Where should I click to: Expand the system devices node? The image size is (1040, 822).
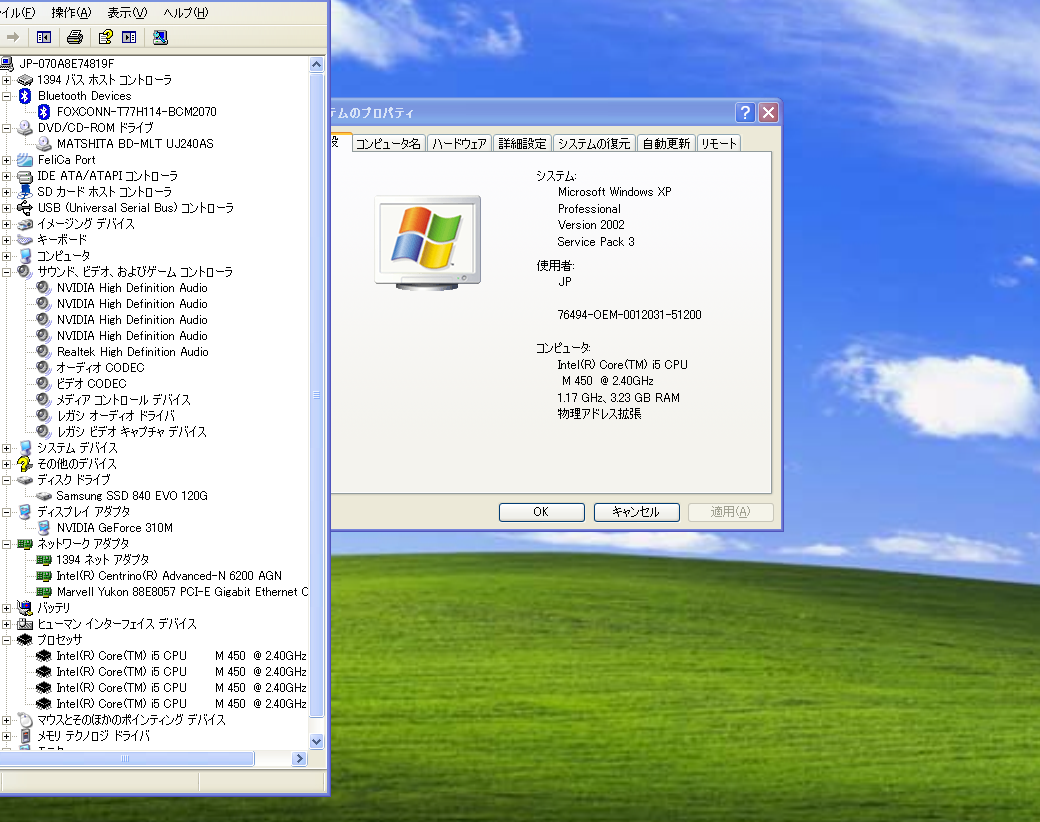pos(7,448)
